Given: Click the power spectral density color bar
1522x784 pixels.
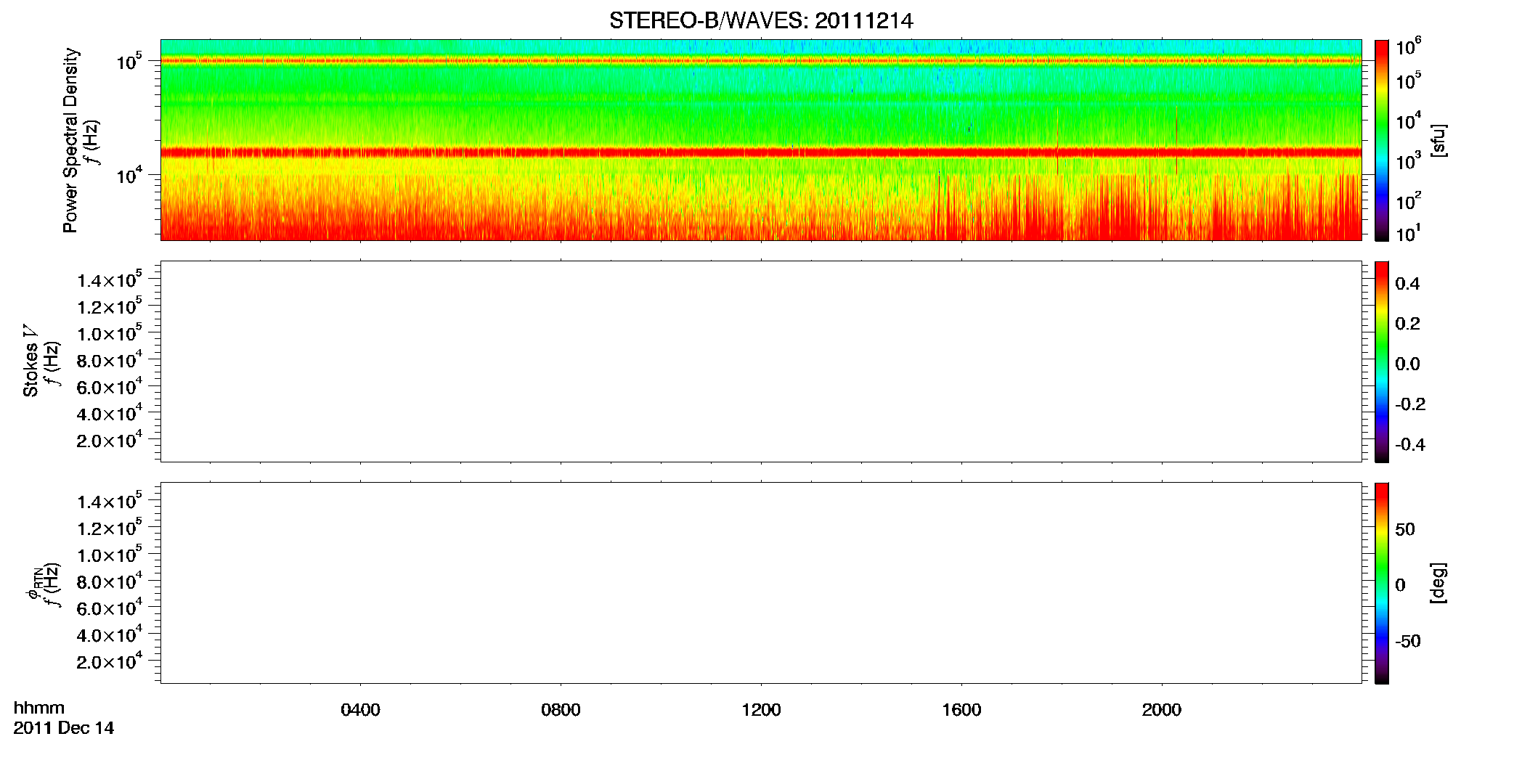Looking at the screenshot, I should [x=1381, y=140].
